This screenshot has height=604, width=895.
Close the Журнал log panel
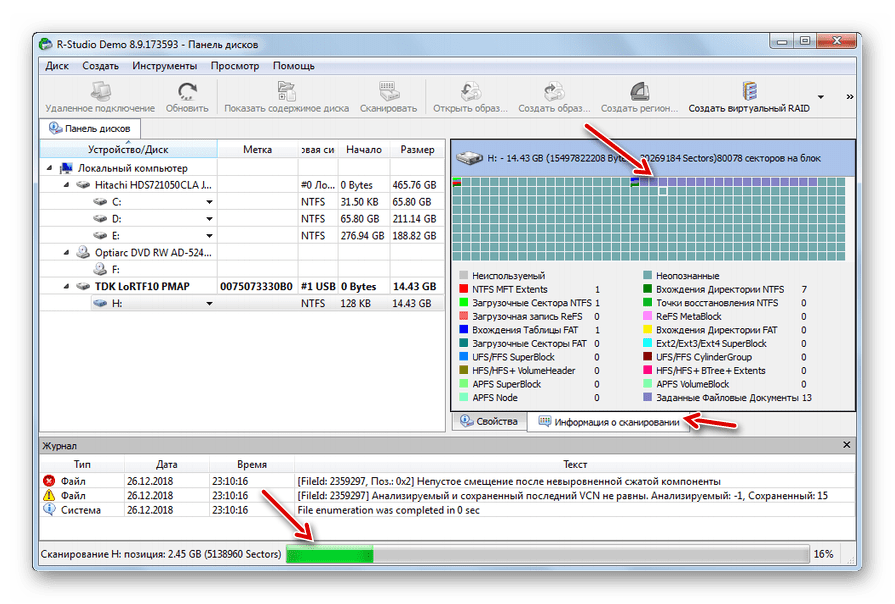846,445
